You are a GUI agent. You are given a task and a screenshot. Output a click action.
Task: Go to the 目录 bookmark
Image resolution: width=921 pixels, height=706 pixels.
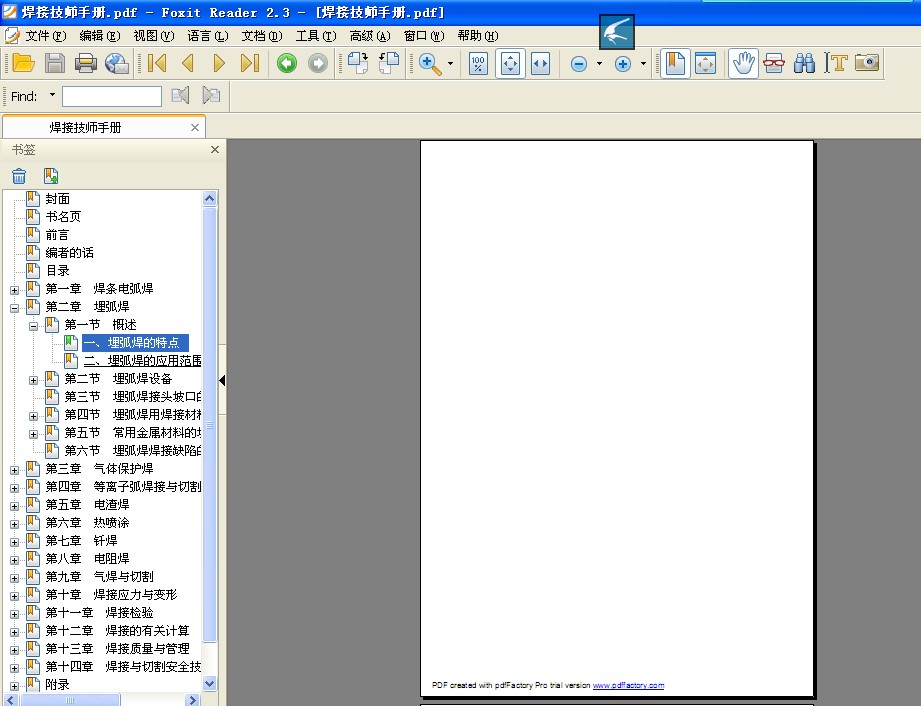[x=58, y=271]
